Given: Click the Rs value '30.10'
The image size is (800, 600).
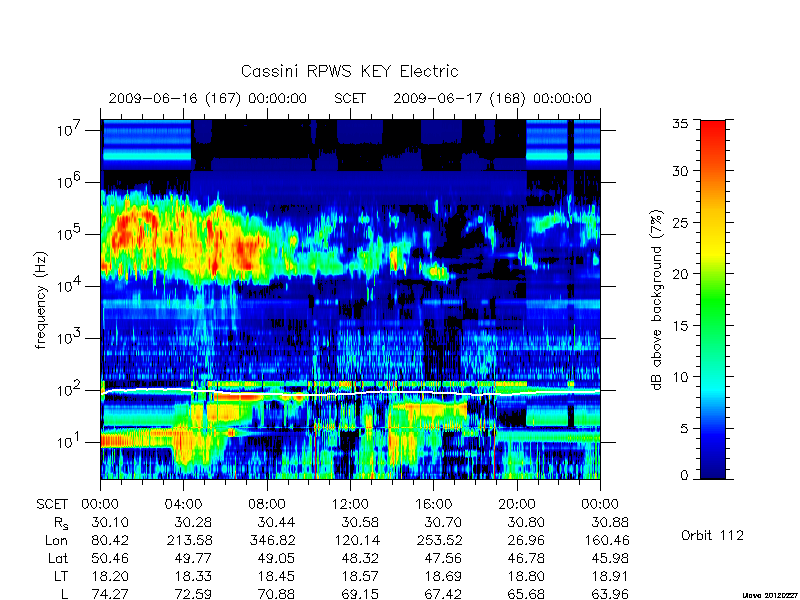Looking at the screenshot, I should (x=110, y=522).
